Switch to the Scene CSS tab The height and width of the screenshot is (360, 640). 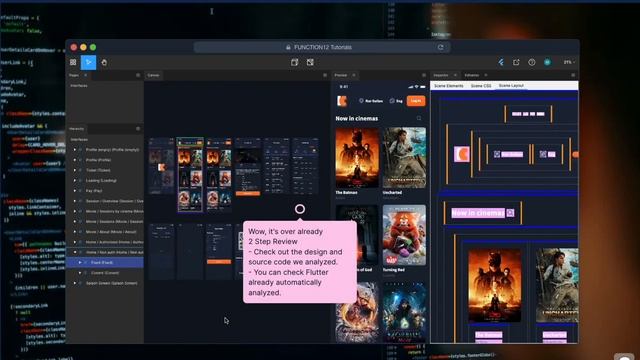point(481,86)
